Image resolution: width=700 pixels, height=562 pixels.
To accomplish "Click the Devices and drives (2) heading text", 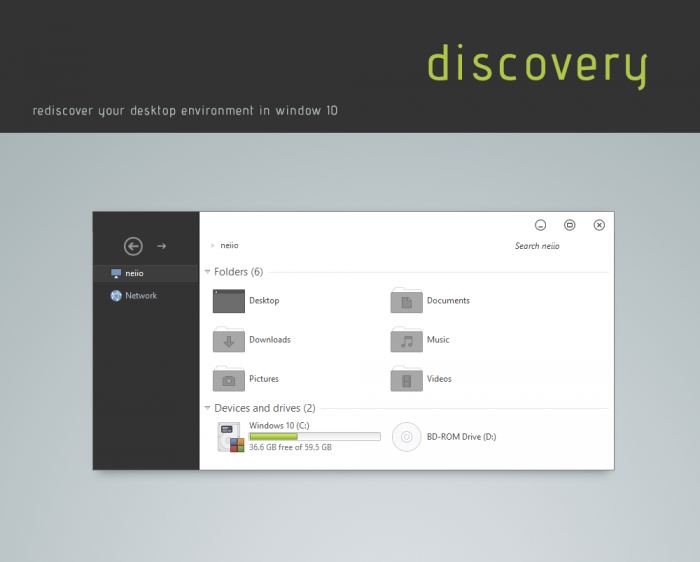I will pos(265,408).
